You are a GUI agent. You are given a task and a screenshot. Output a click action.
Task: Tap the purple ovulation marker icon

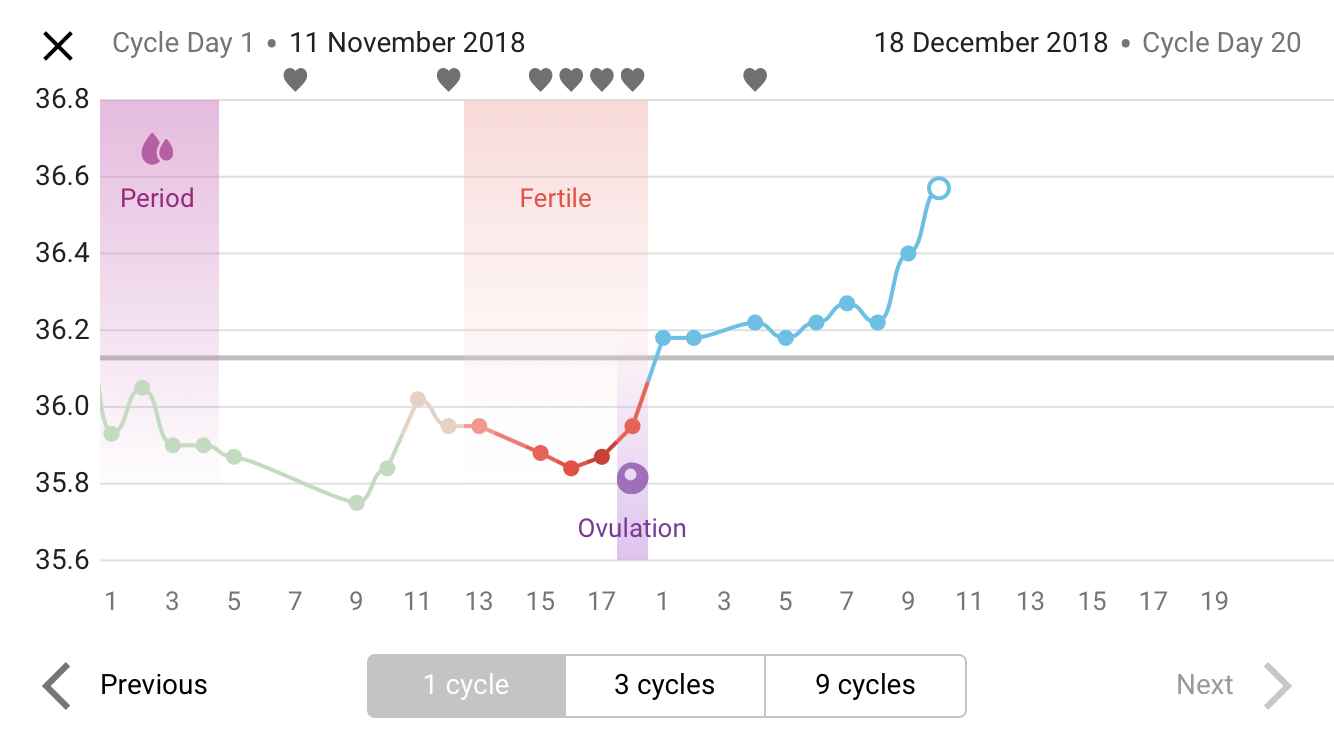click(632, 478)
